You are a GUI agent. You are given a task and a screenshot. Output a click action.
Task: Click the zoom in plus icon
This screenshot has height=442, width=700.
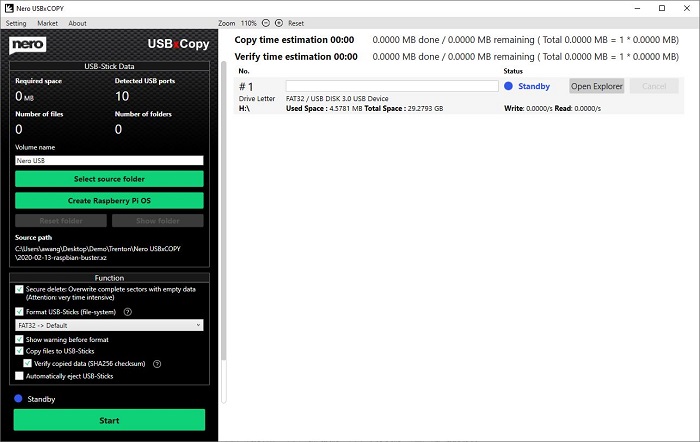tap(279, 23)
